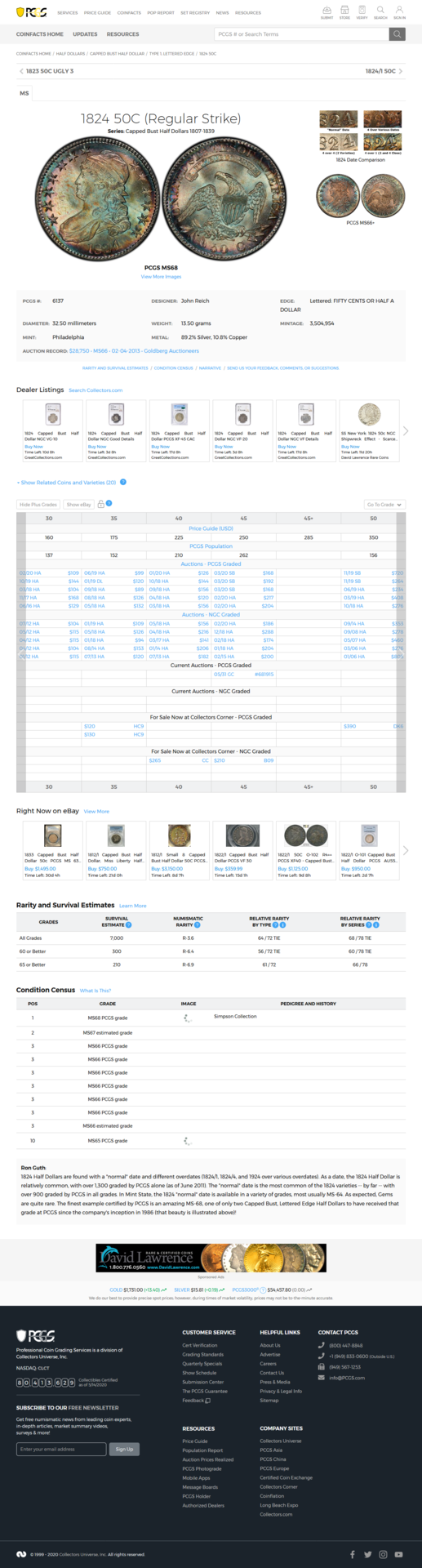422x1568 pixels.
Task: Open the 1833 Capped Bust Half Dollar eBay listing
Action: click(x=53, y=850)
